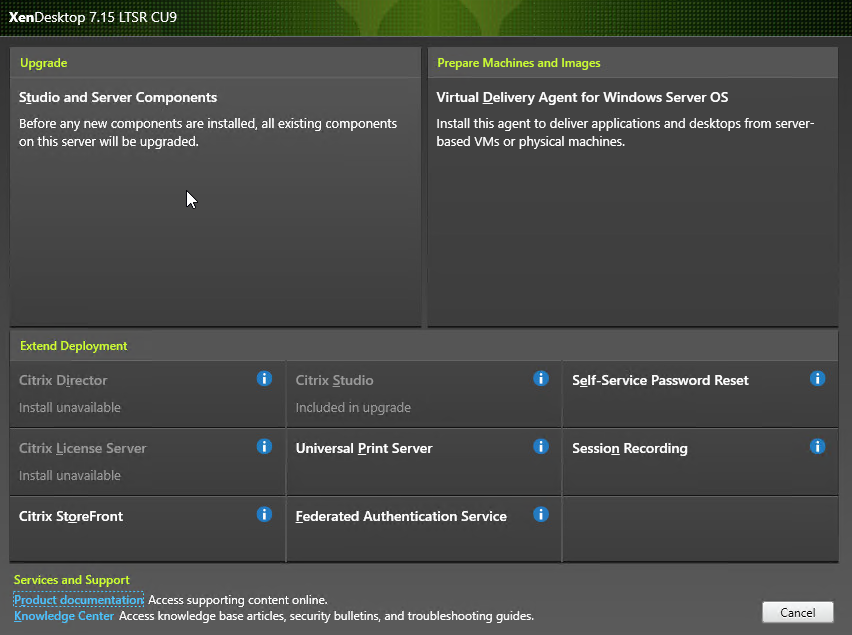Click 'Included in upgrade' status text
The width and height of the screenshot is (852, 635).
click(x=353, y=407)
